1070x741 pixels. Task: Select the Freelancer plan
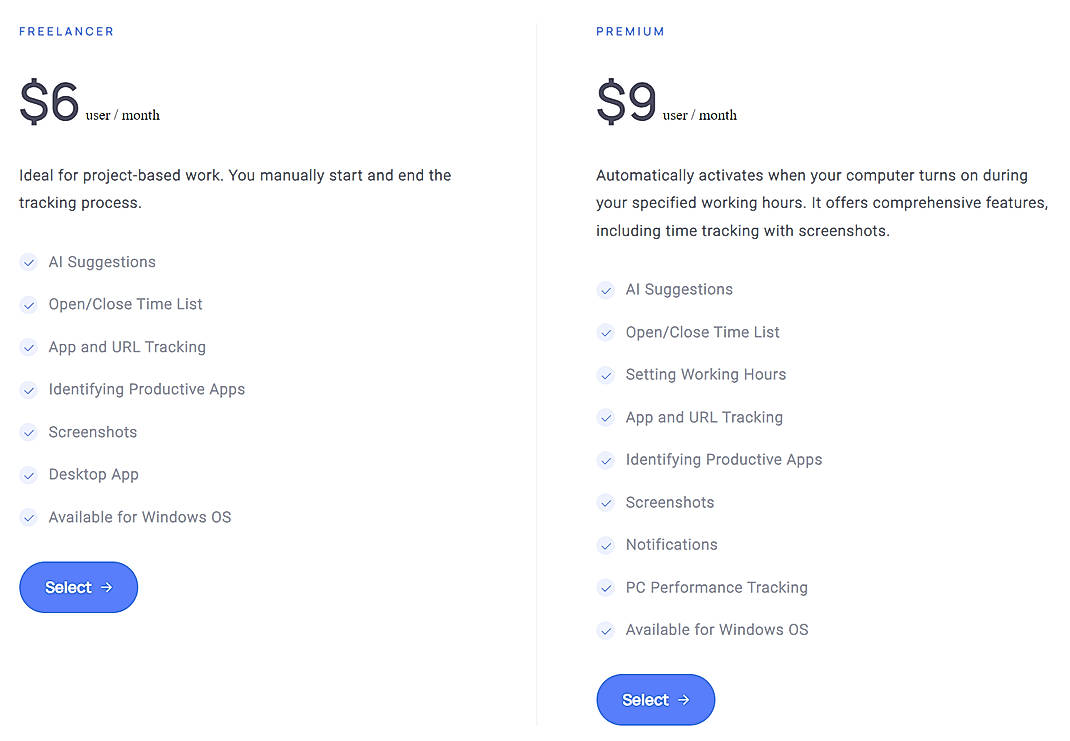(x=78, y=587)
